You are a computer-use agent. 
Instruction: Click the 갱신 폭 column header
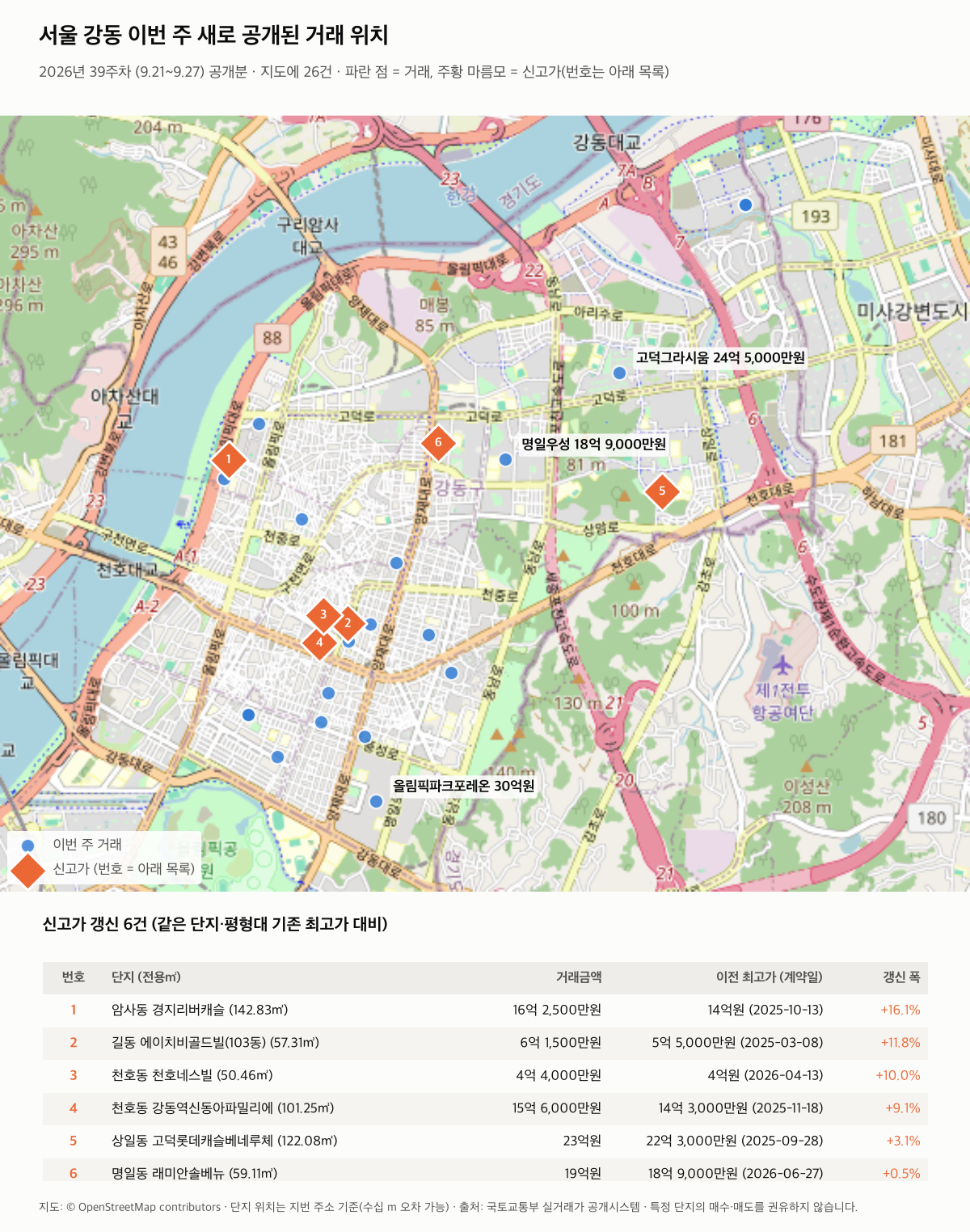902,977
